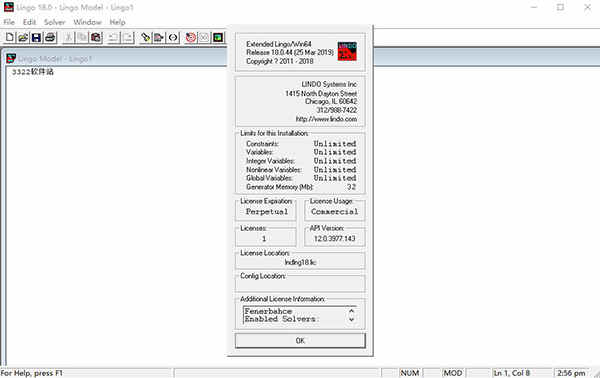Click 'Ln 1, Col 8' cursor position in status bar
This screenshot has height=378, width=600.
tap(512, 373)
